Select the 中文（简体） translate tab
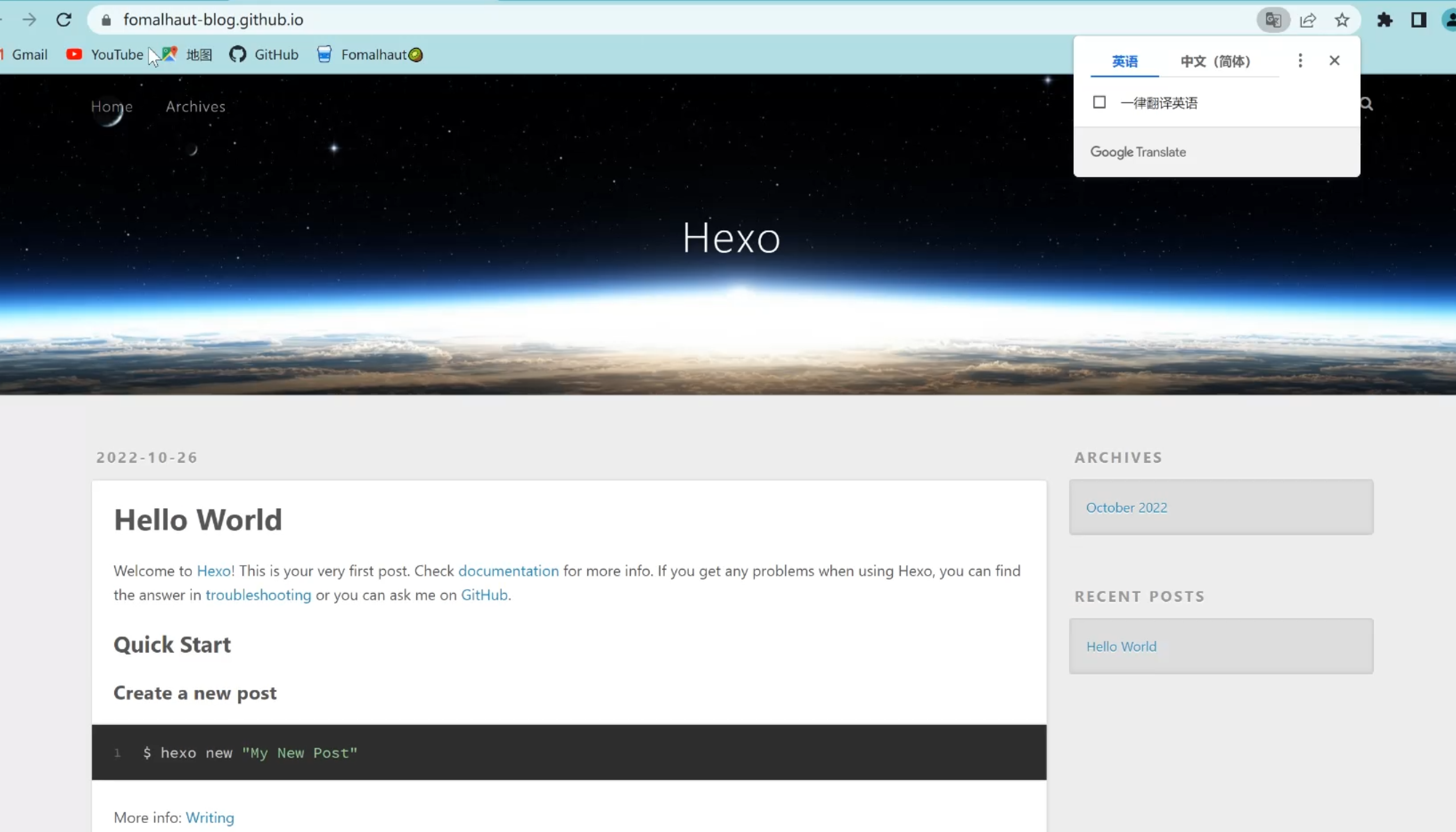The width and height of the screenshot is (1456, 832). pos(1215,61)
